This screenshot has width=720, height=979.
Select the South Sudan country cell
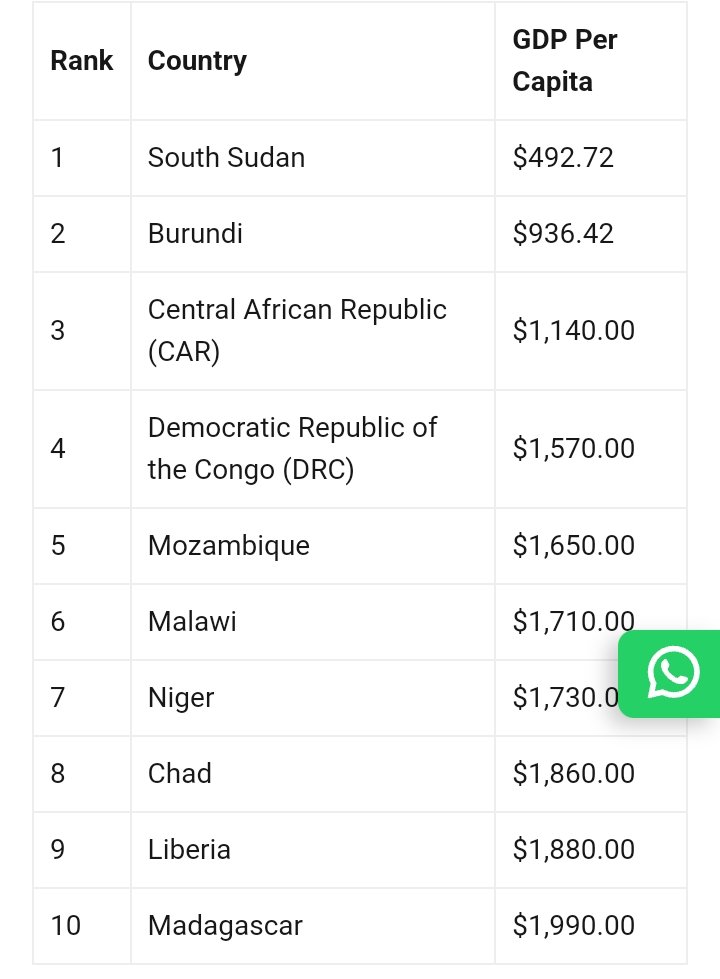click(x=313, y=158)
